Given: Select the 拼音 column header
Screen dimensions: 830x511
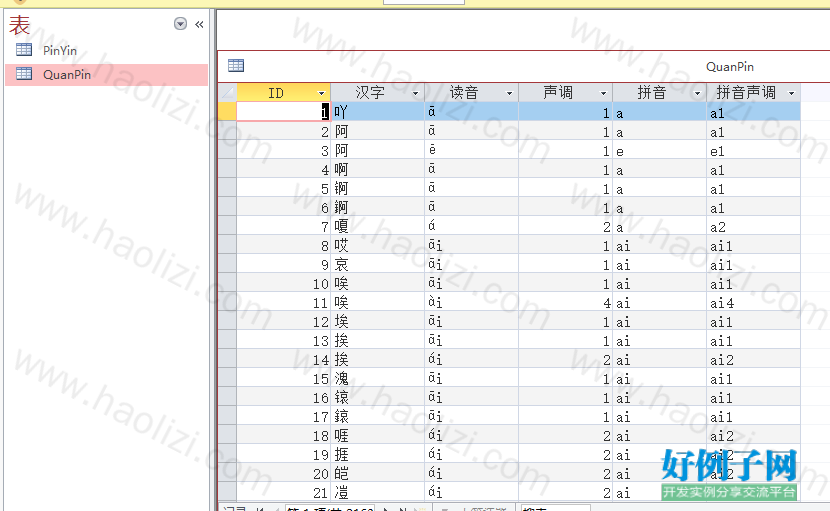Looking at the screenshot, I should click(x=660, y=93).
